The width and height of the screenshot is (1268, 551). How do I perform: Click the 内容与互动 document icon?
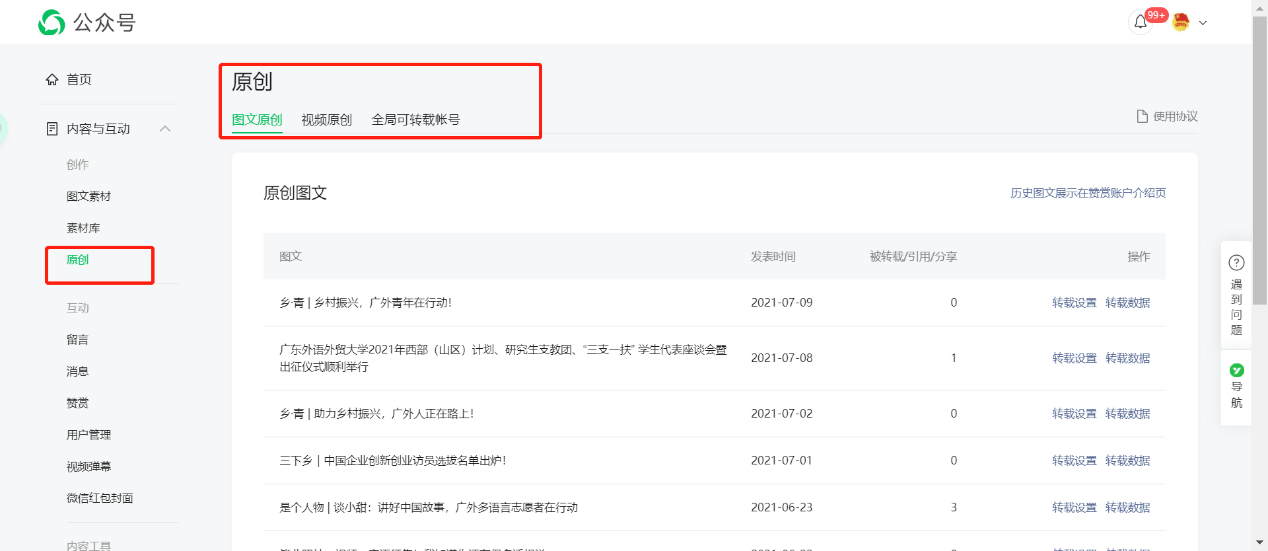click(x=52, y=129)
